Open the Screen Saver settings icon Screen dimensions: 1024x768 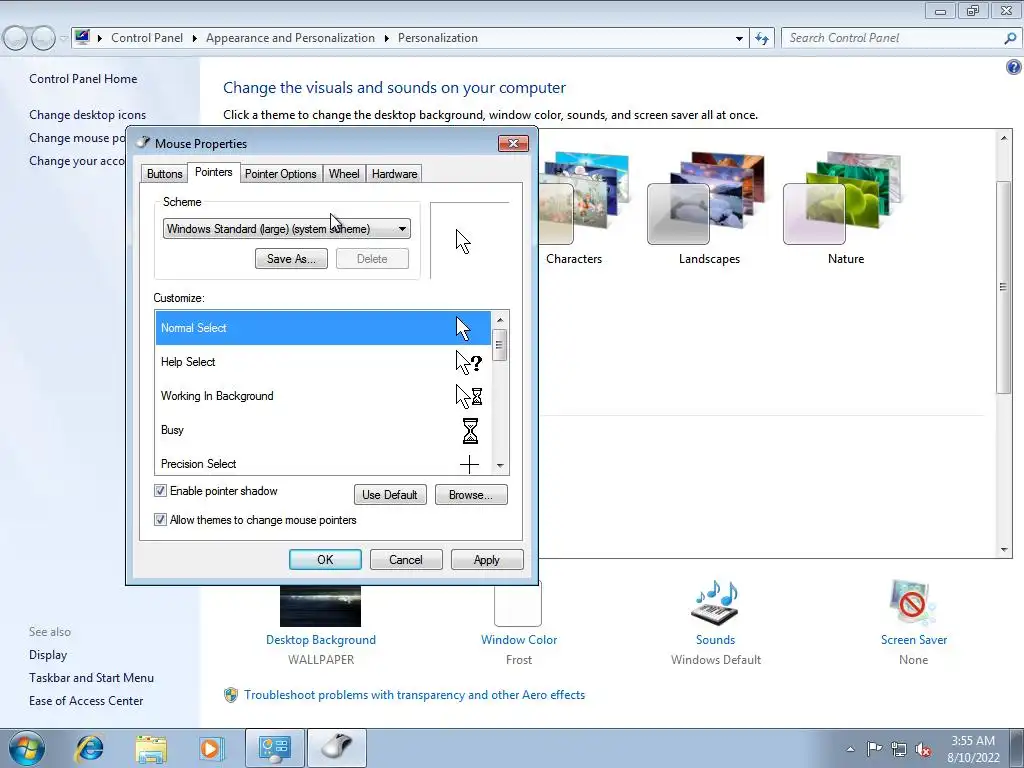912,603
